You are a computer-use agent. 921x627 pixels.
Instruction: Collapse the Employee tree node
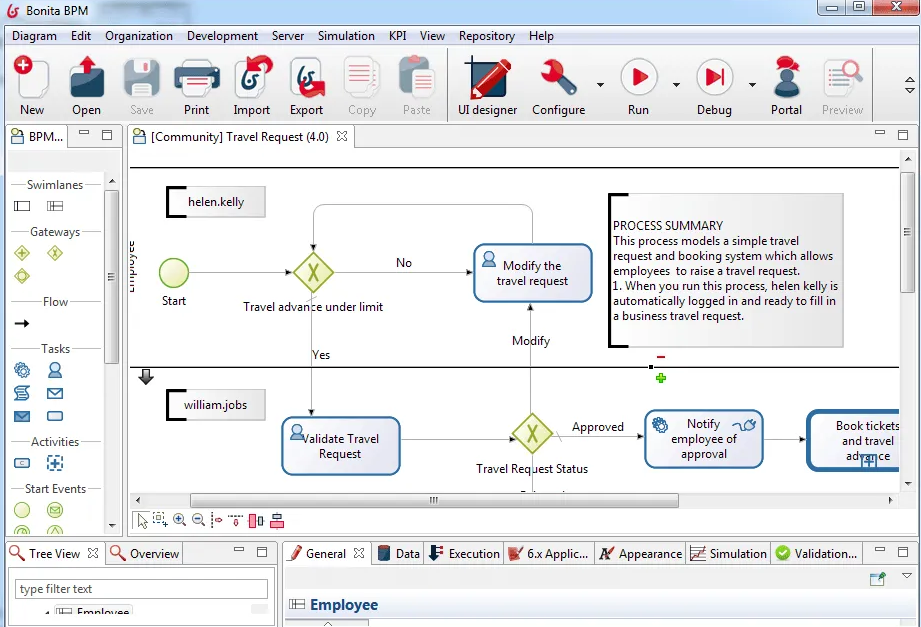tap(47, 612)
